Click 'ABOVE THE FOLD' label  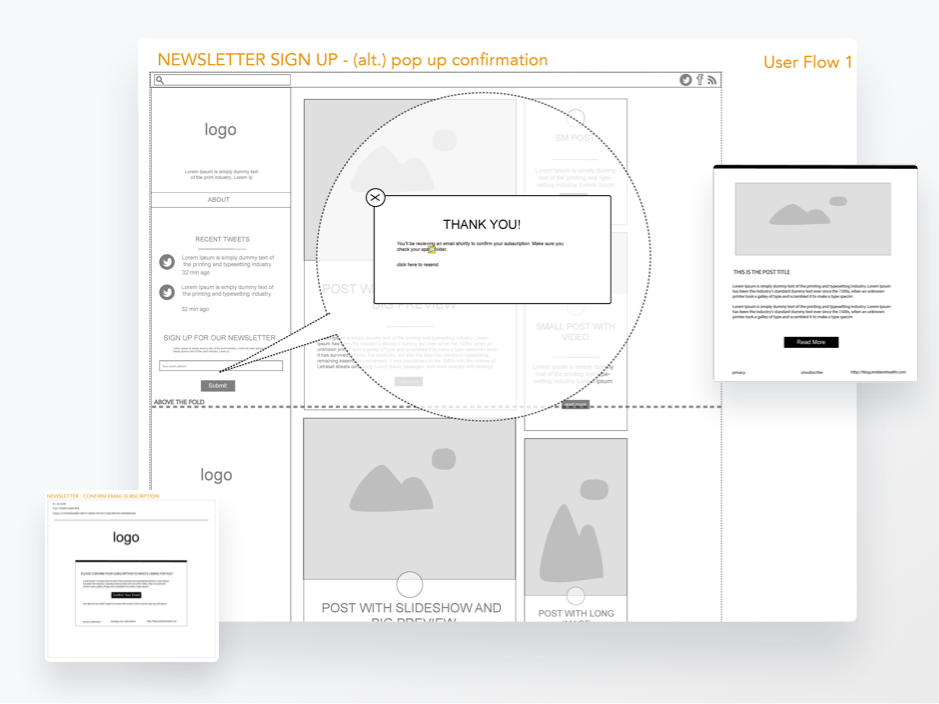point(179,402)
